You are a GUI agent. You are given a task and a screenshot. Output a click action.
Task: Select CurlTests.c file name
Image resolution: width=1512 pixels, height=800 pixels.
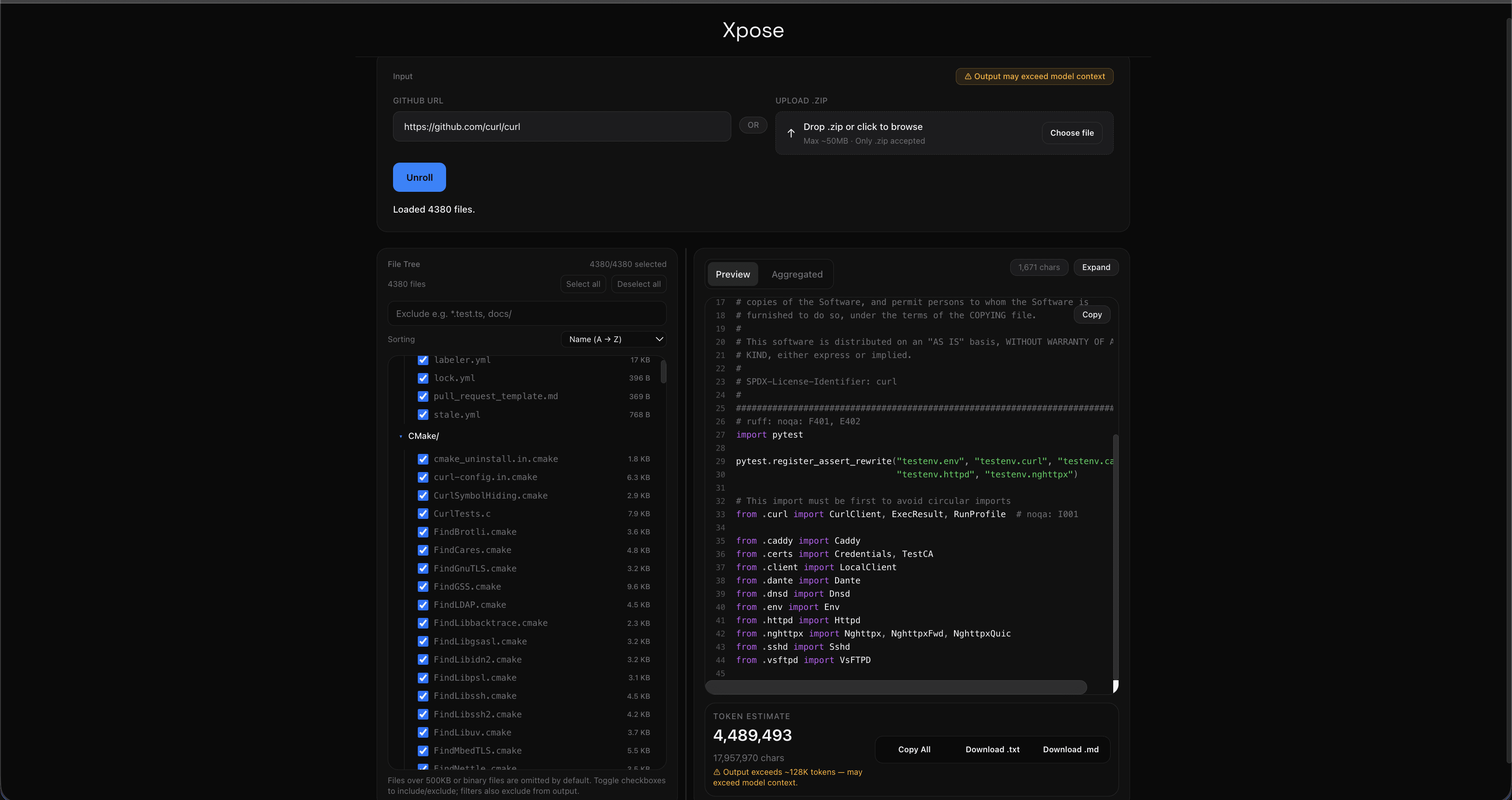tap(462, 514)
